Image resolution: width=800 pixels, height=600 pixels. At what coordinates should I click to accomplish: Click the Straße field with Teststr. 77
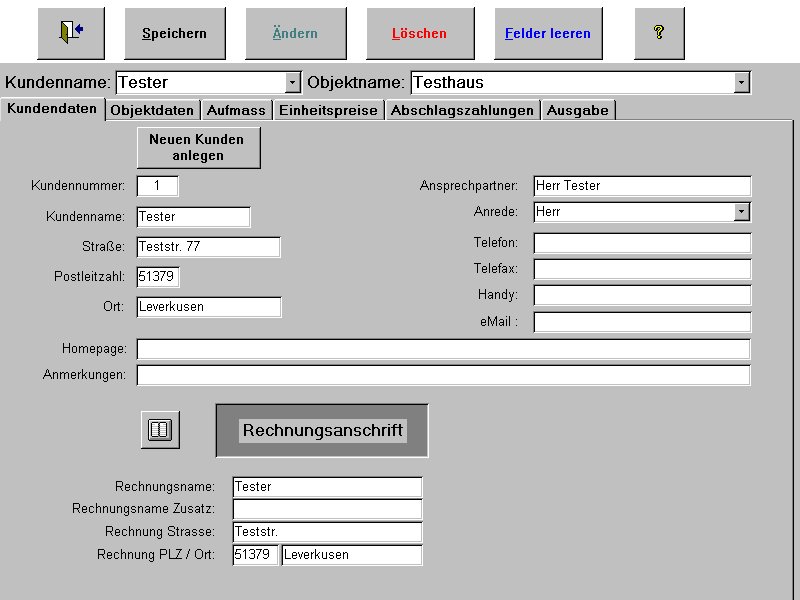209,247
